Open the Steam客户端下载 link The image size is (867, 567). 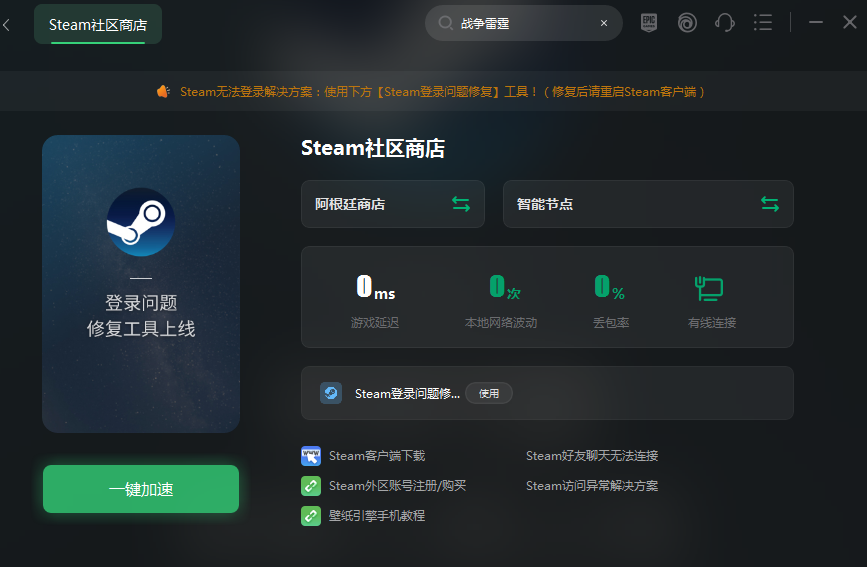point(377,456)
